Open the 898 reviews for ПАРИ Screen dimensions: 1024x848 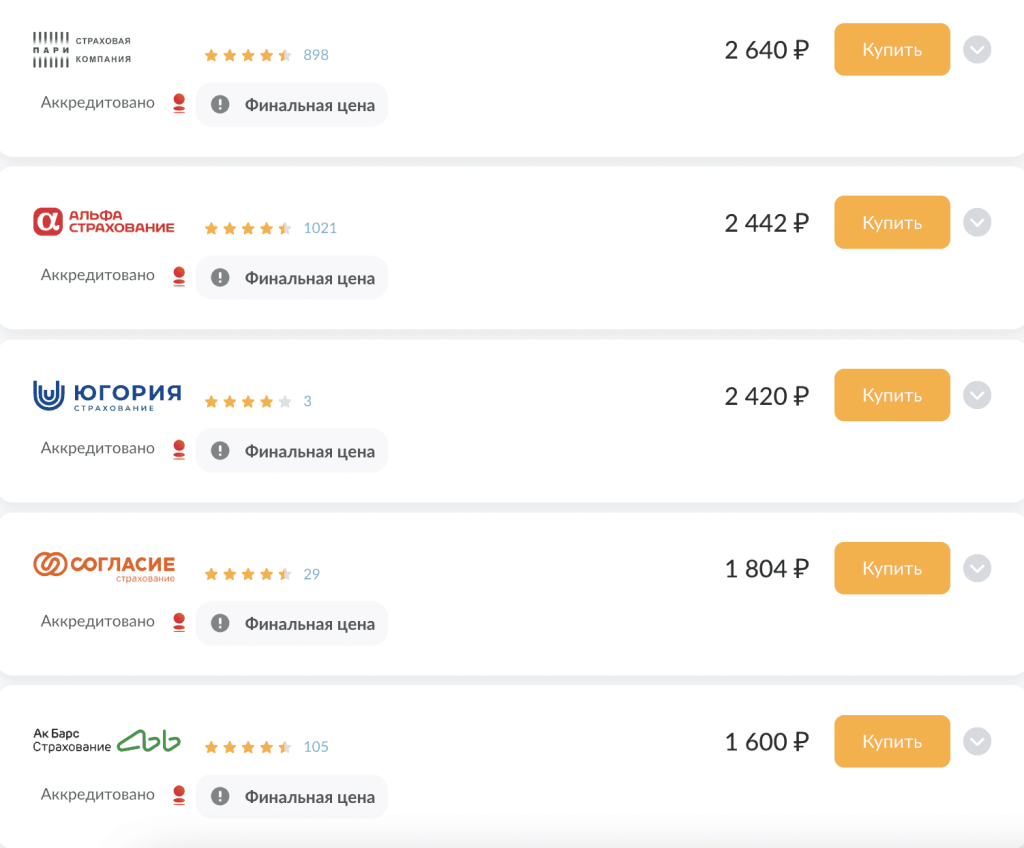(x=315, y=55)
